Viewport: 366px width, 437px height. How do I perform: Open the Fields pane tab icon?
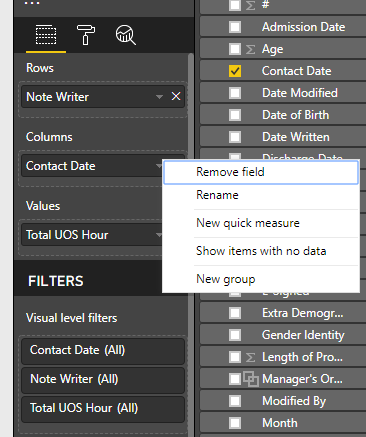tap(46, 35)
